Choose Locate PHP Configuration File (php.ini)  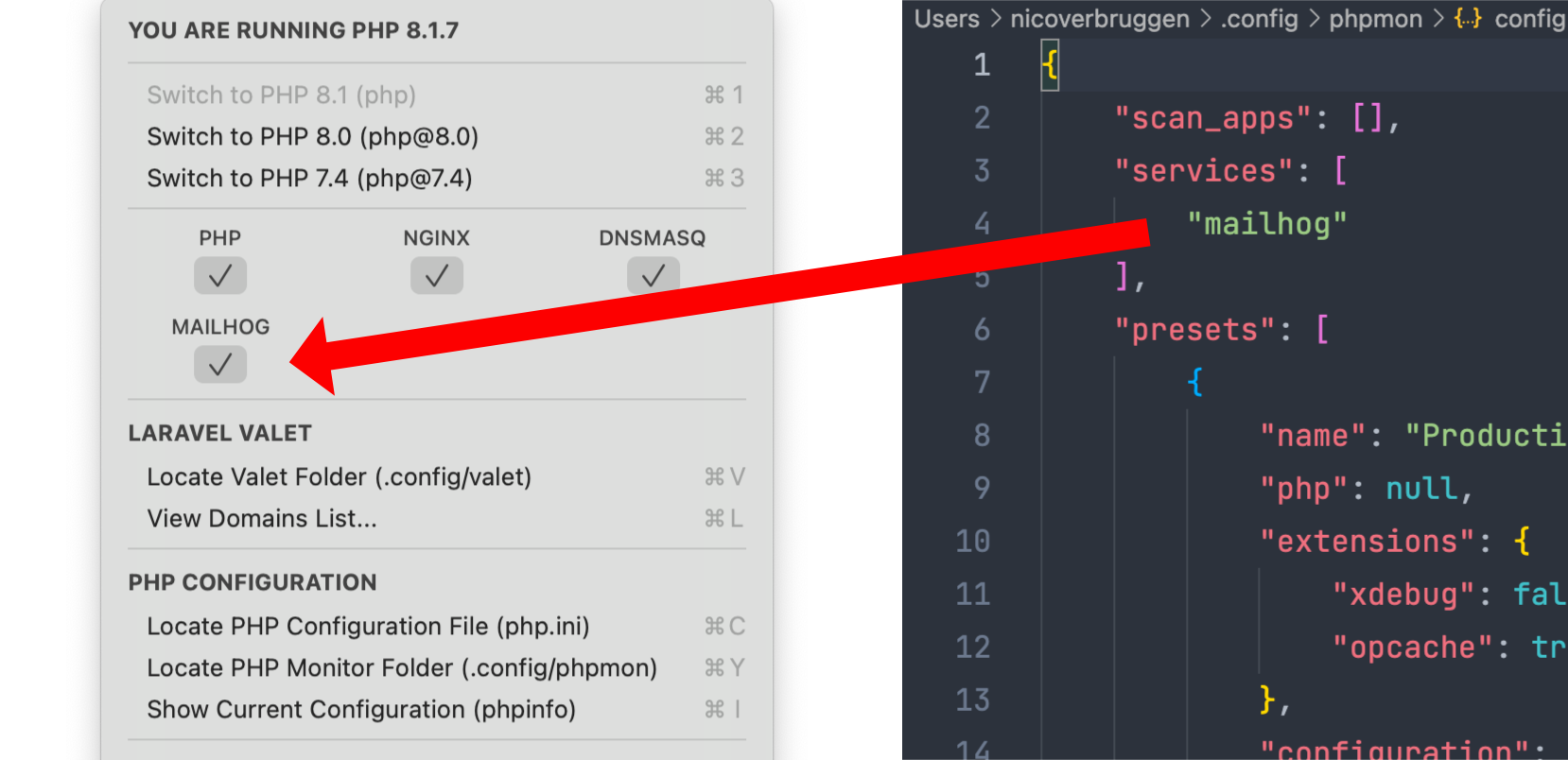(x=437, y=627)
